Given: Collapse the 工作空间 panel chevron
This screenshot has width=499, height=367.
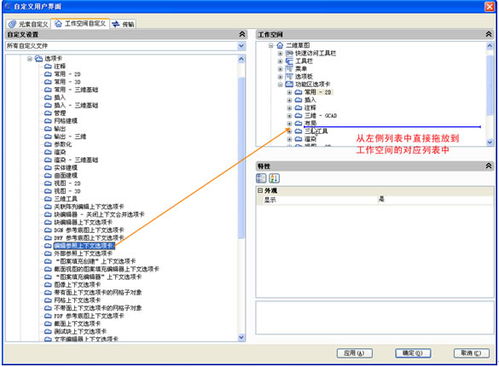Looking at the screenshot, I should (488, 34).
